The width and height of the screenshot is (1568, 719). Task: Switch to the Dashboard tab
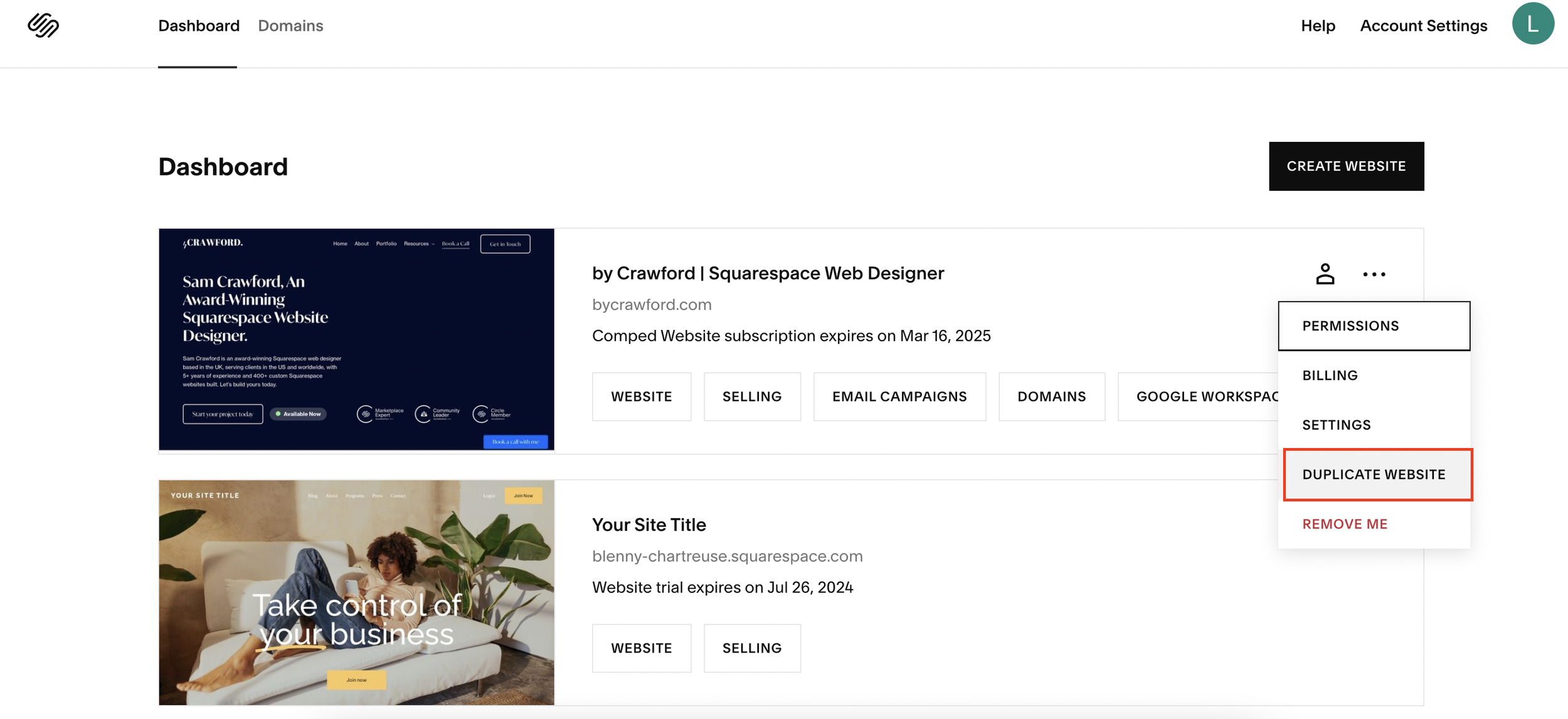(x=198, y=26)
